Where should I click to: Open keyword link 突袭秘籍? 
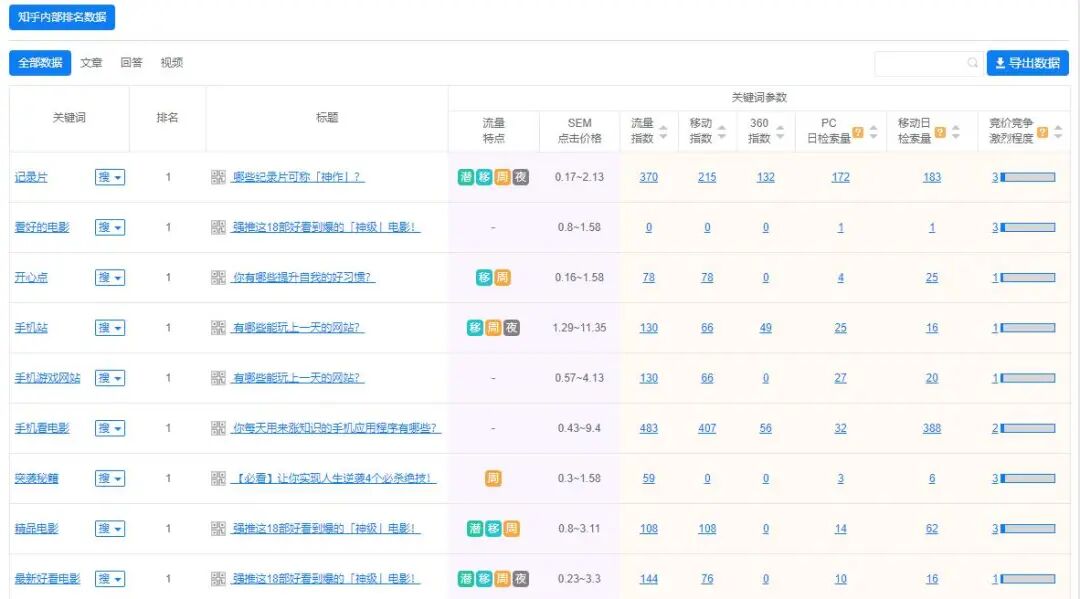(x=37, y=479)
